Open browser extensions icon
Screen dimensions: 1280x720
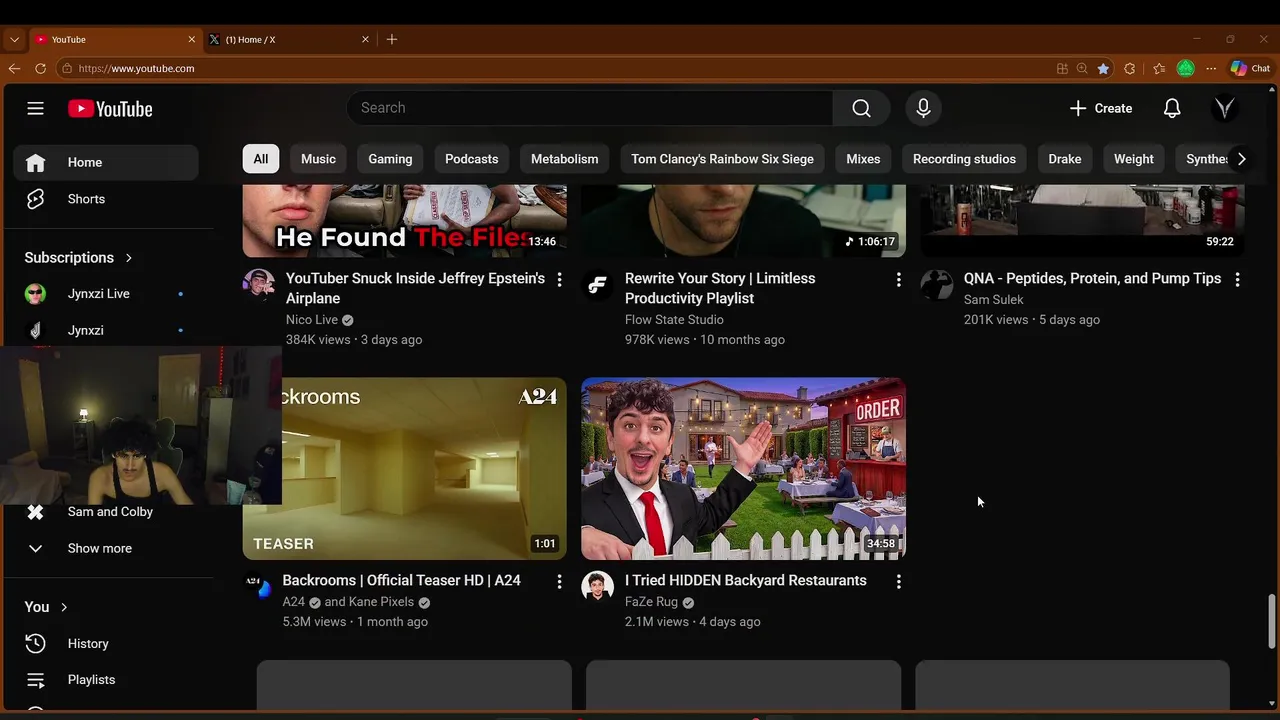[x=1130, y=68]
